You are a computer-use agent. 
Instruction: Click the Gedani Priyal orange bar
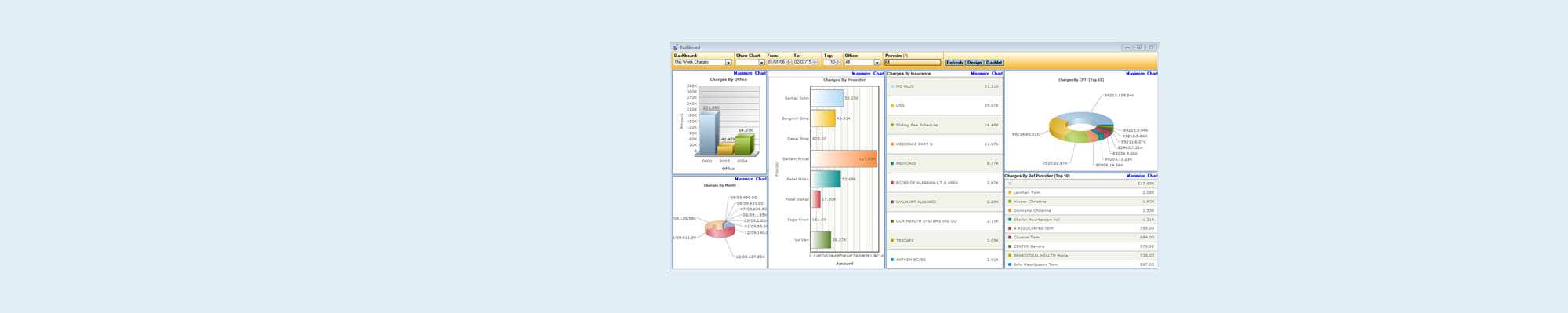pos(844,159)
